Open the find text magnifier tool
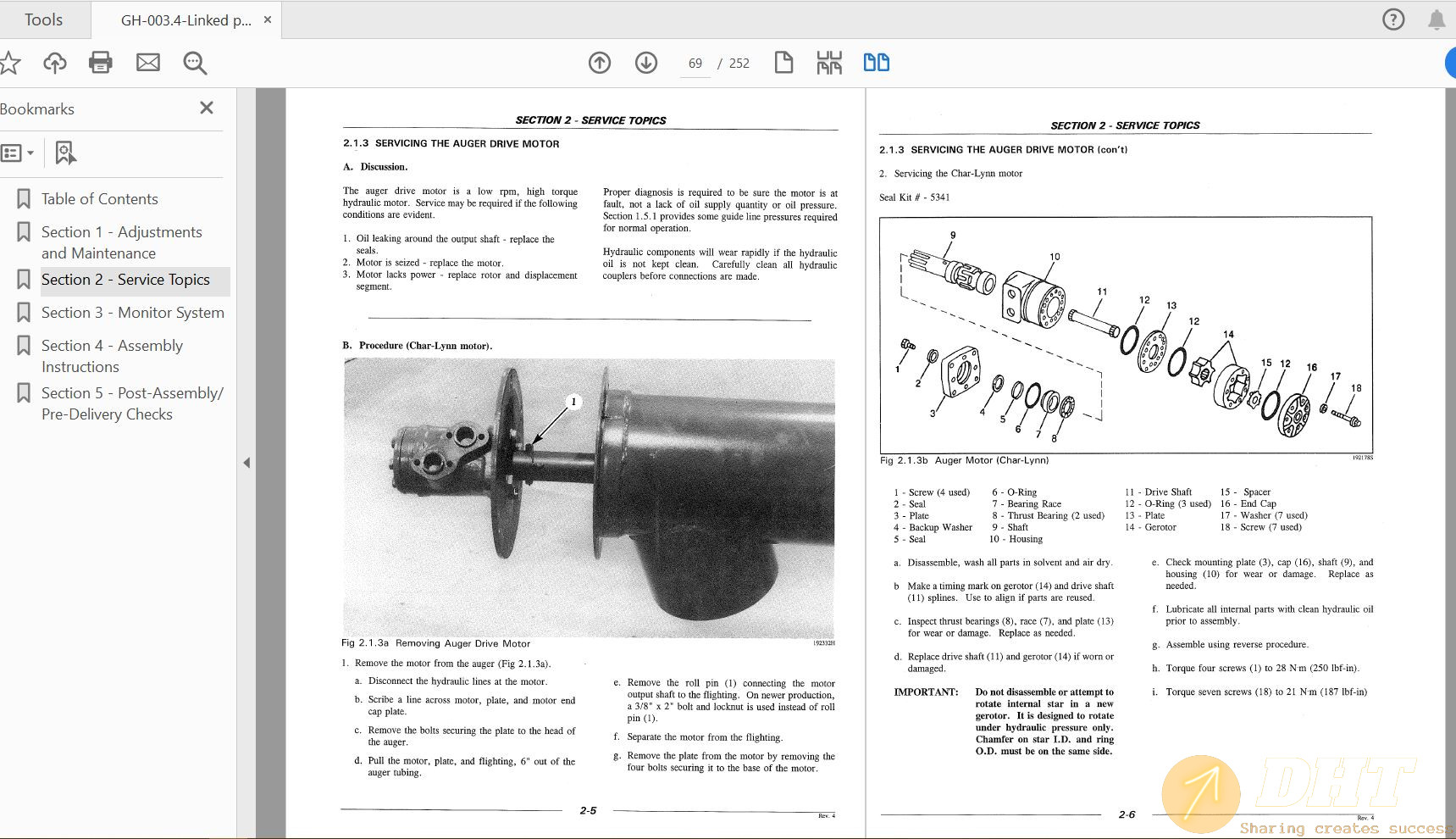Screen dimensions: 1456x839 [x=195, y=63]
